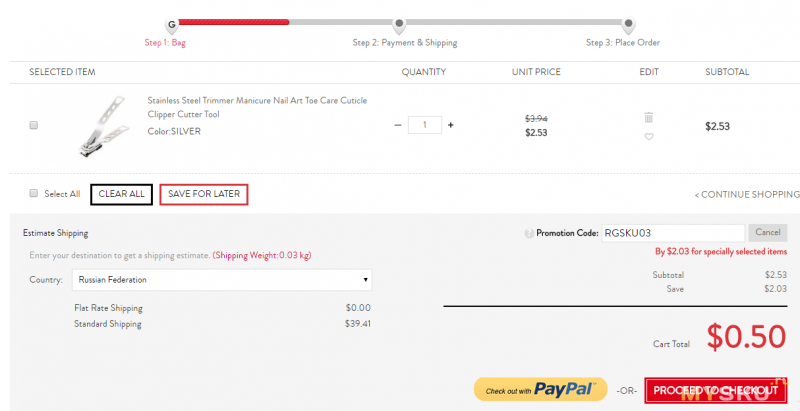Image resolution: width=800 pixels, height=411 pixels.
Task: Check the Select All checkbox
Action: pos(34,193)
